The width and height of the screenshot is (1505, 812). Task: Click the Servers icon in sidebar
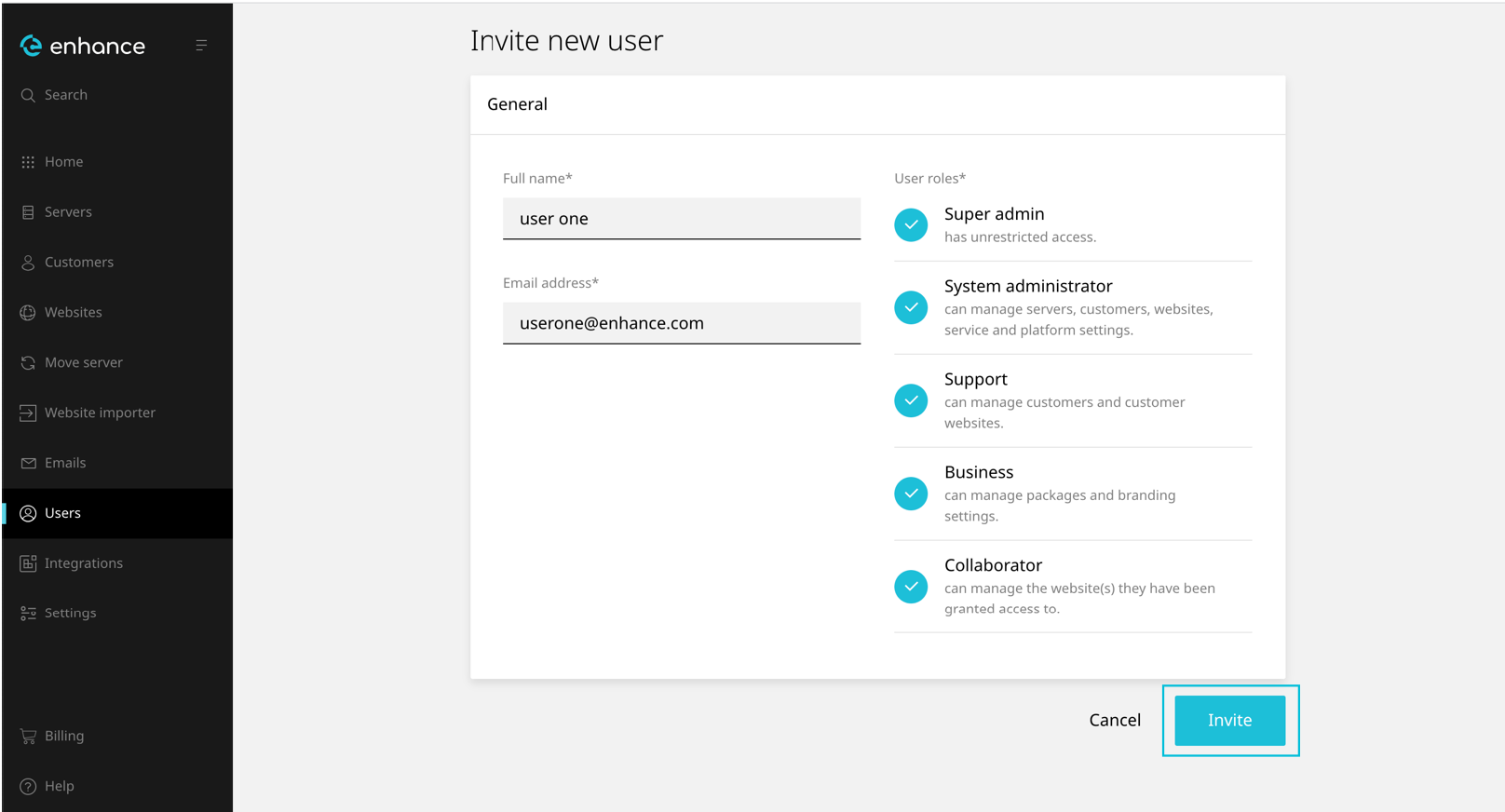(28, 212)
